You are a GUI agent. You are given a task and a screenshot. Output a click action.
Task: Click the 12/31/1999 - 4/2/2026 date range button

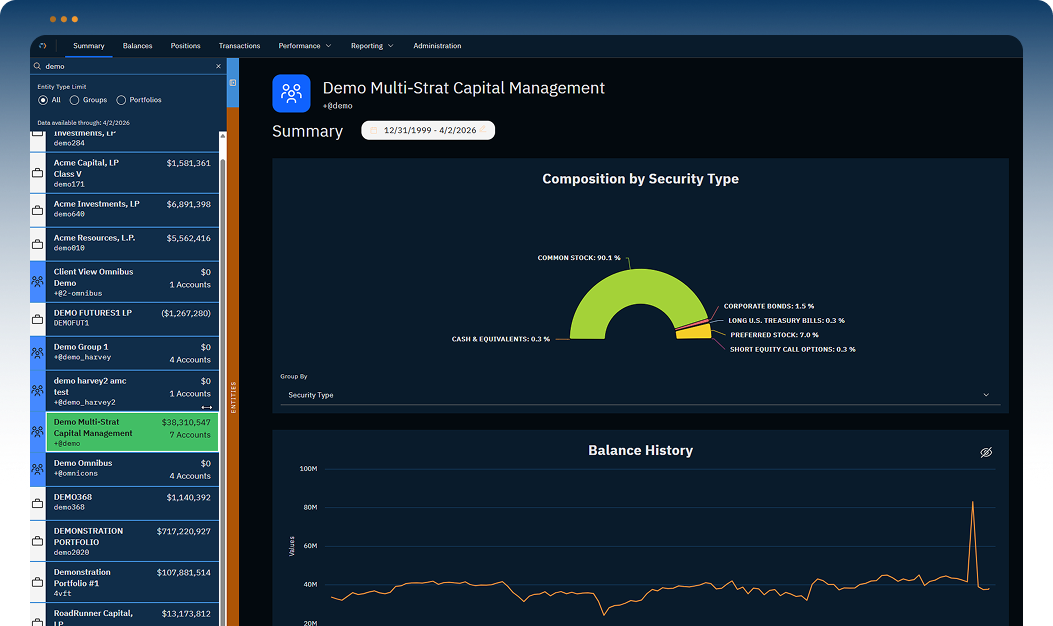coord(428,130)
